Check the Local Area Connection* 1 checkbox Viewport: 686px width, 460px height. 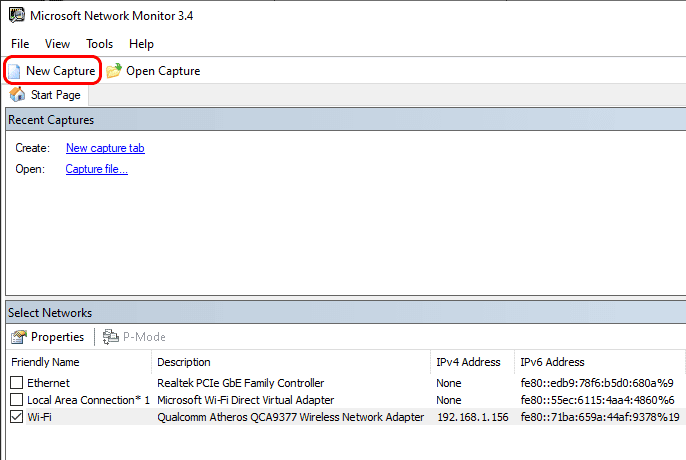pos(16,400)
